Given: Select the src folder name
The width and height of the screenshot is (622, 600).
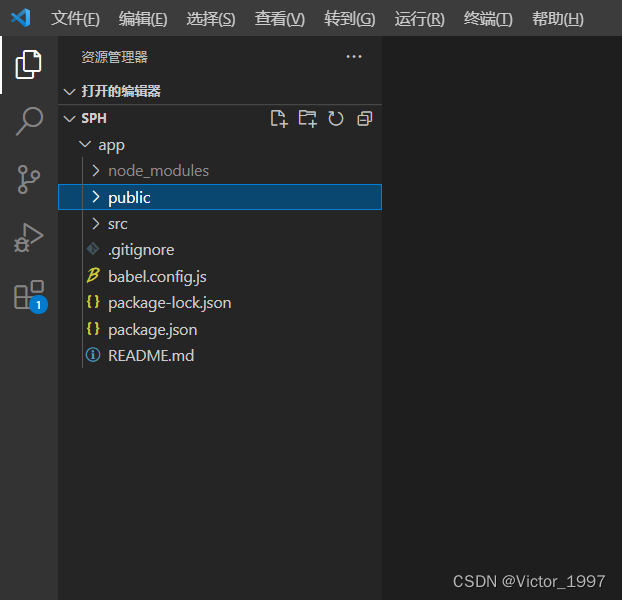Looking at the screenshot, I should (x=117, y=224).
